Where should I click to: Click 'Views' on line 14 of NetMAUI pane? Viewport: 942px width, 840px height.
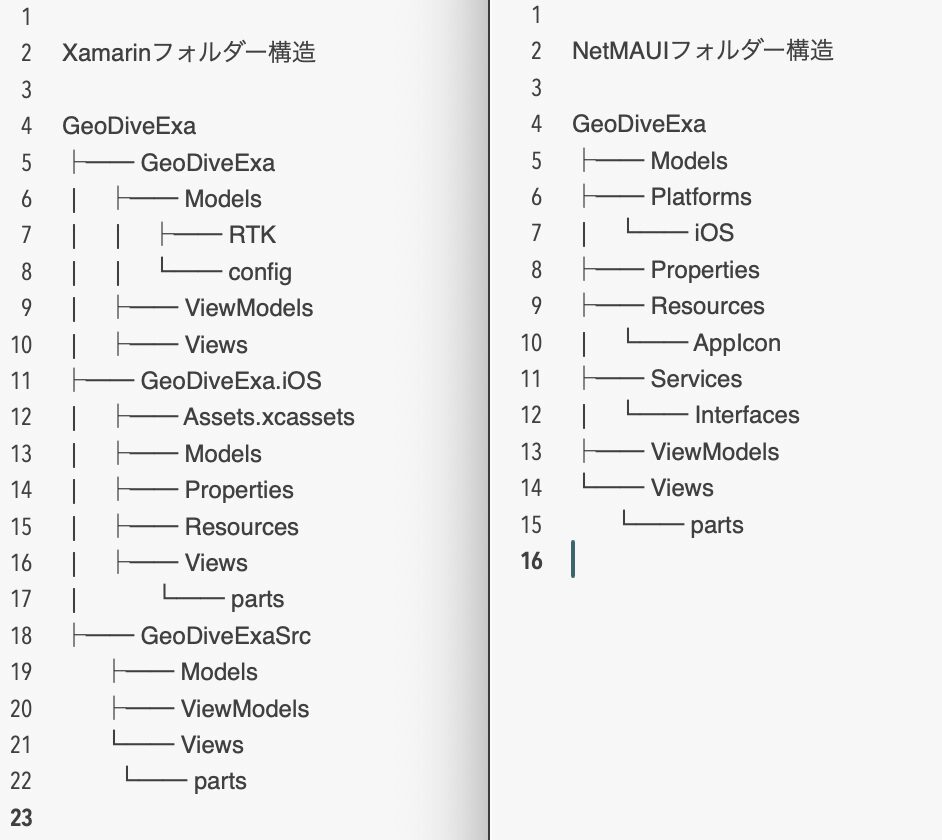[x=682, y=488]
